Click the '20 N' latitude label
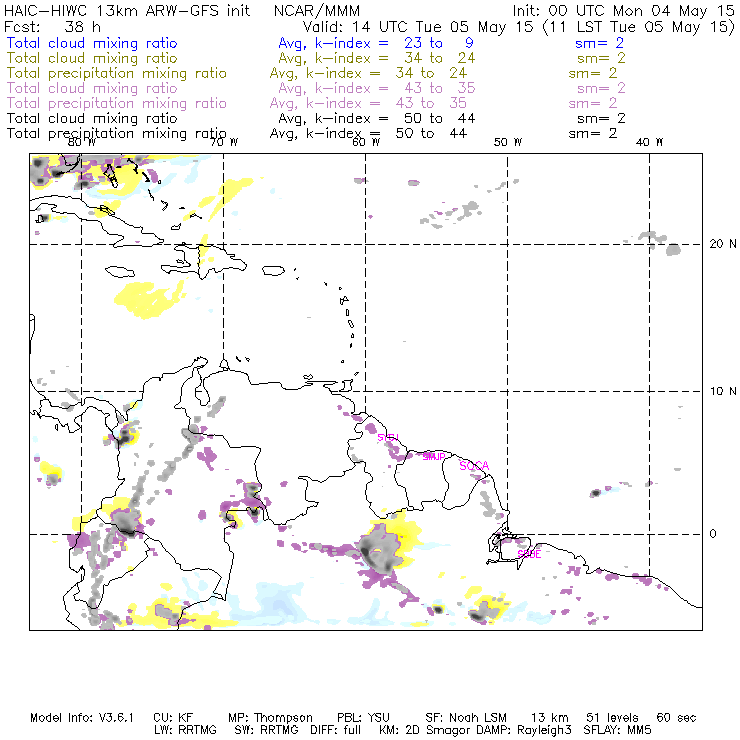Screen dimensions: 740x740 [723, 244]
